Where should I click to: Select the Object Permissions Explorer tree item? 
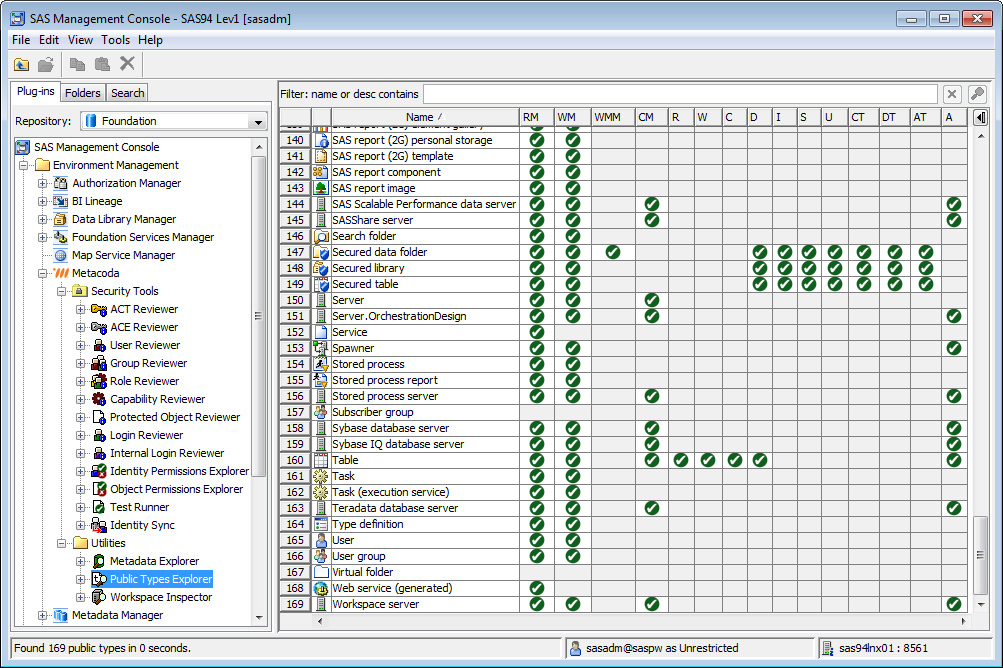[177, 489]
